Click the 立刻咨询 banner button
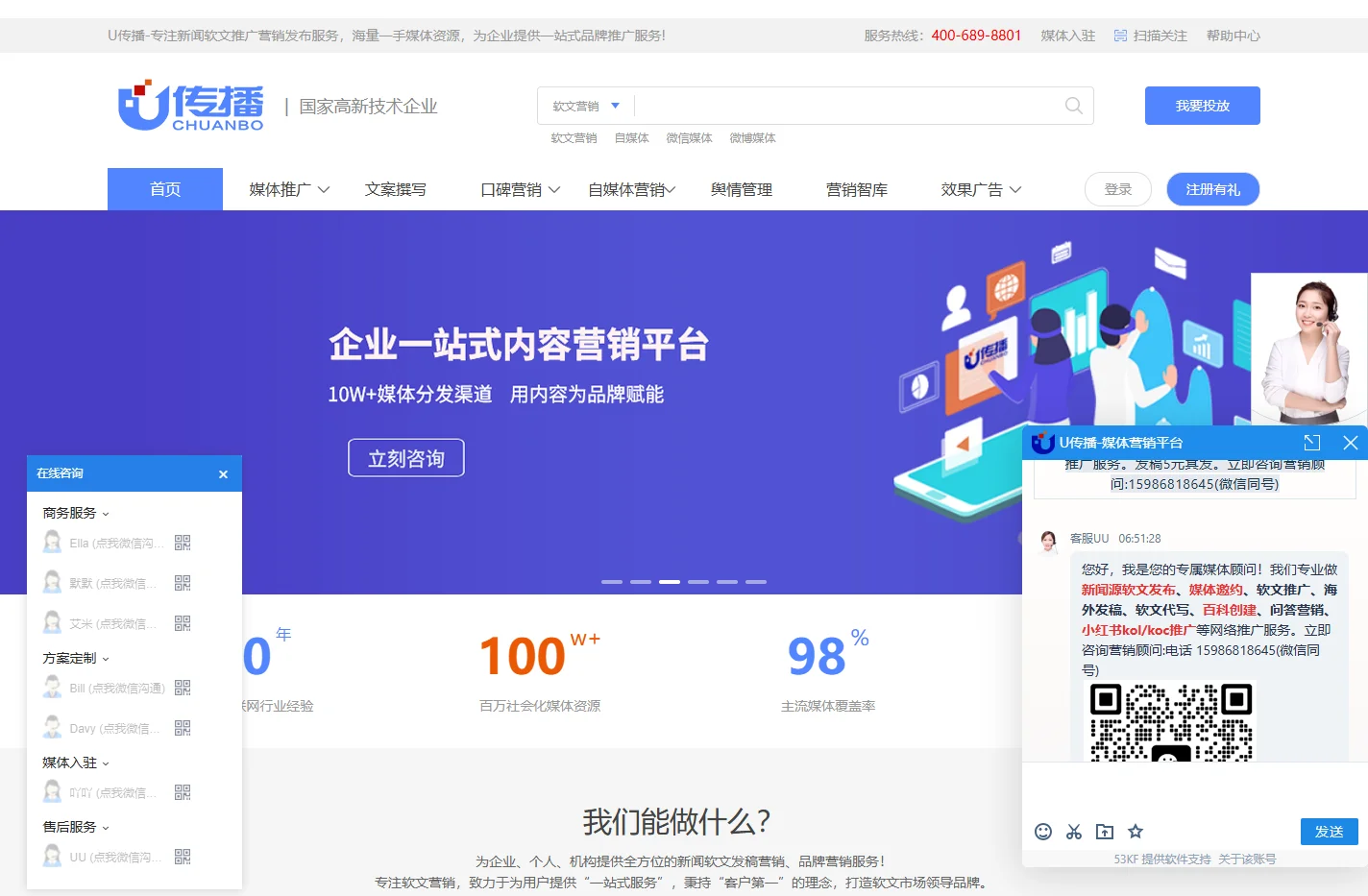 [406, 458]
